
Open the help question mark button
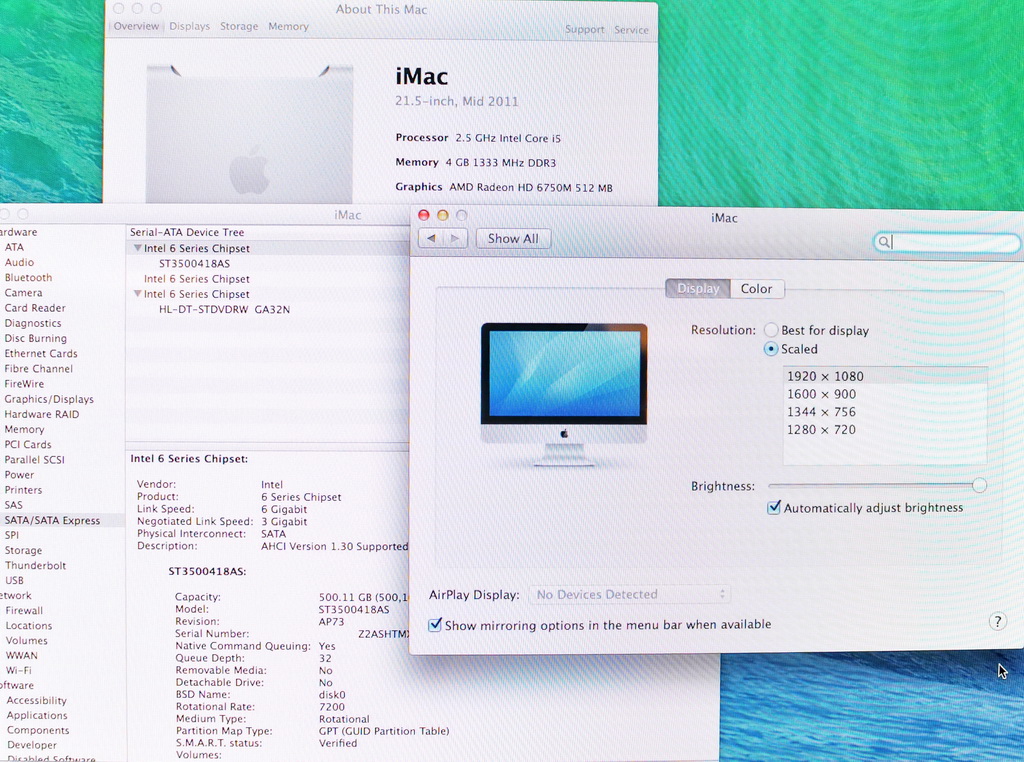(x=997, y=621)
